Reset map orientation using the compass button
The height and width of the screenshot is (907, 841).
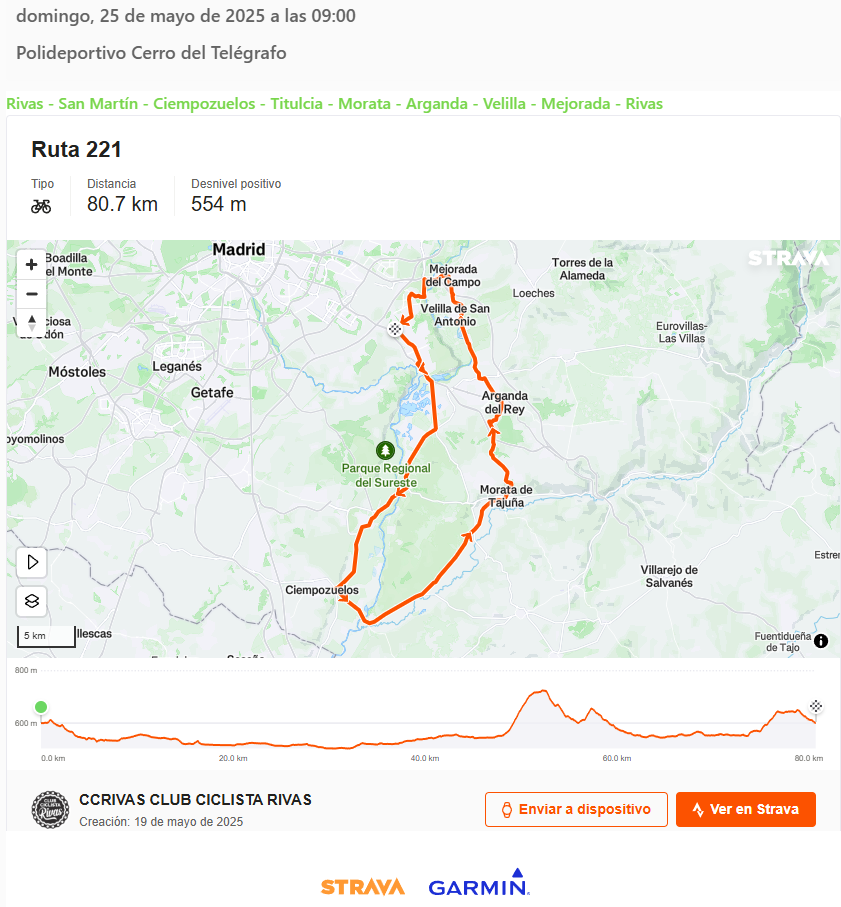32,323
